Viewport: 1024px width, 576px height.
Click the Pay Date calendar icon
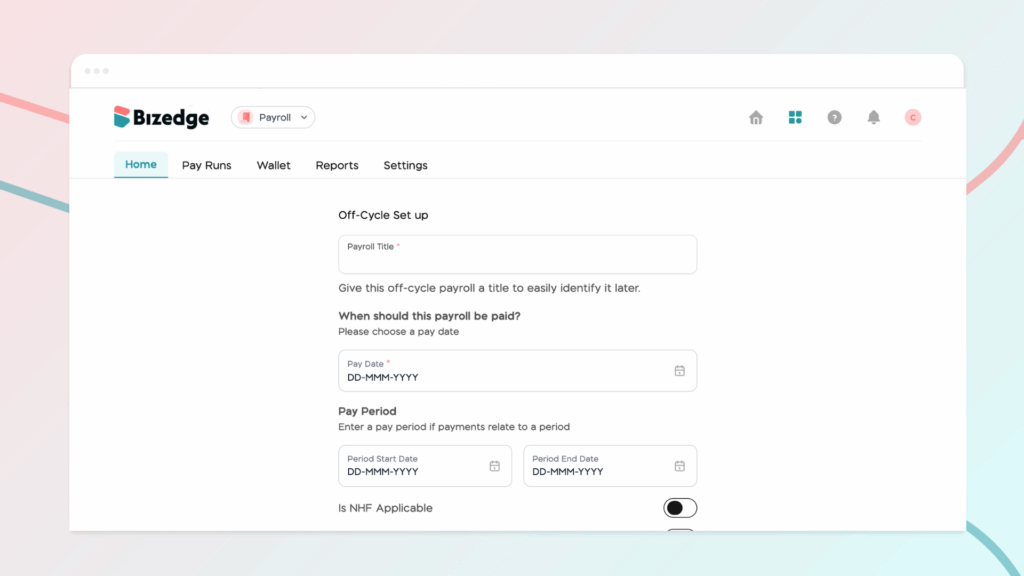click(x=679, y=371)
